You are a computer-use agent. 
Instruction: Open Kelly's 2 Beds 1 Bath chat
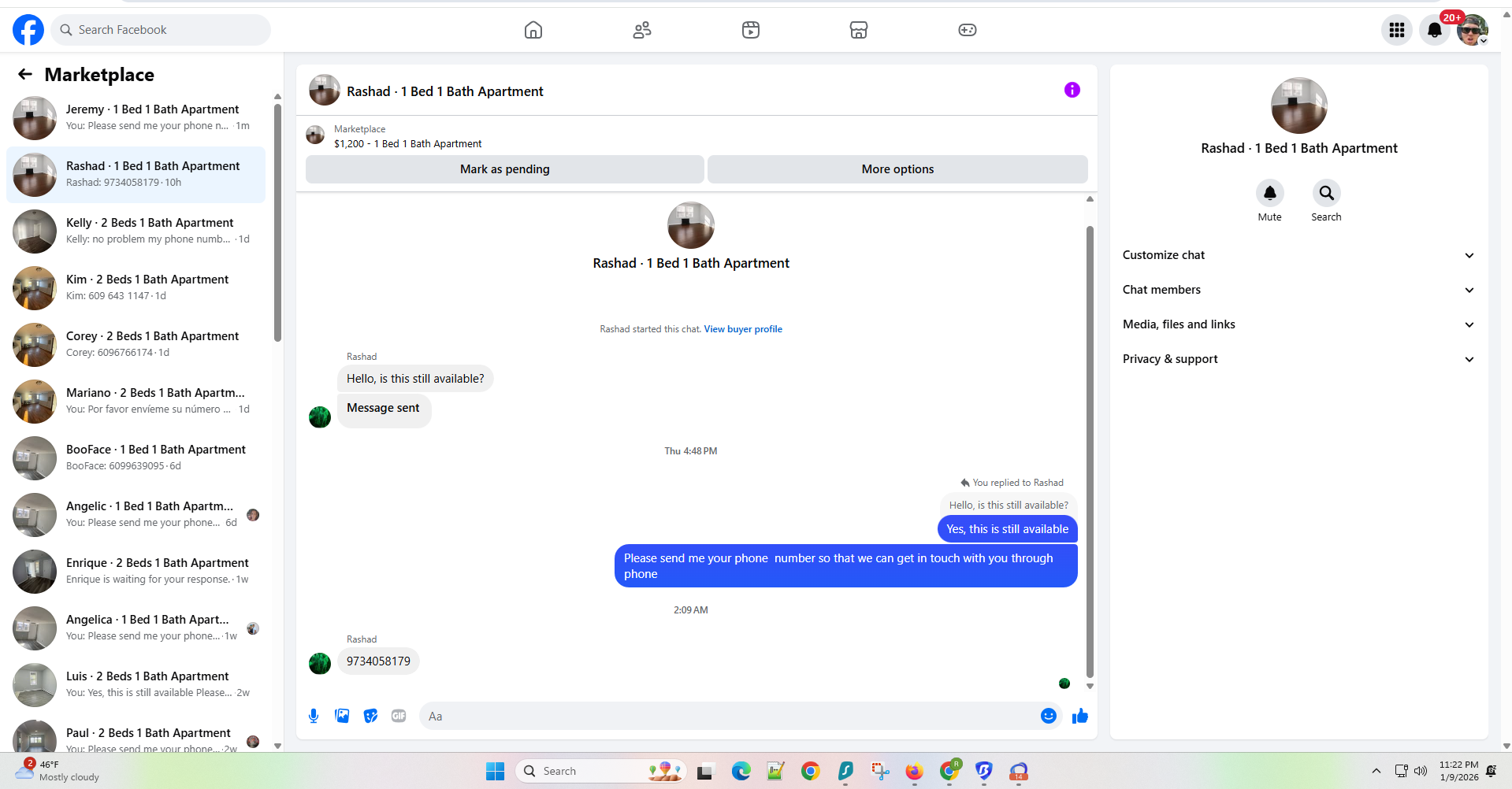(136, 232)
